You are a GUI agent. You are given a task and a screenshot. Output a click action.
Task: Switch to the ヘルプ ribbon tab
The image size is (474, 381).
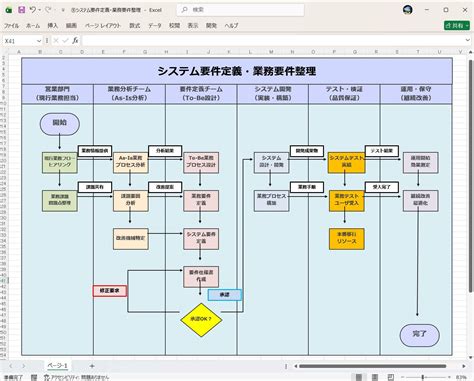(x=231, y=26)
